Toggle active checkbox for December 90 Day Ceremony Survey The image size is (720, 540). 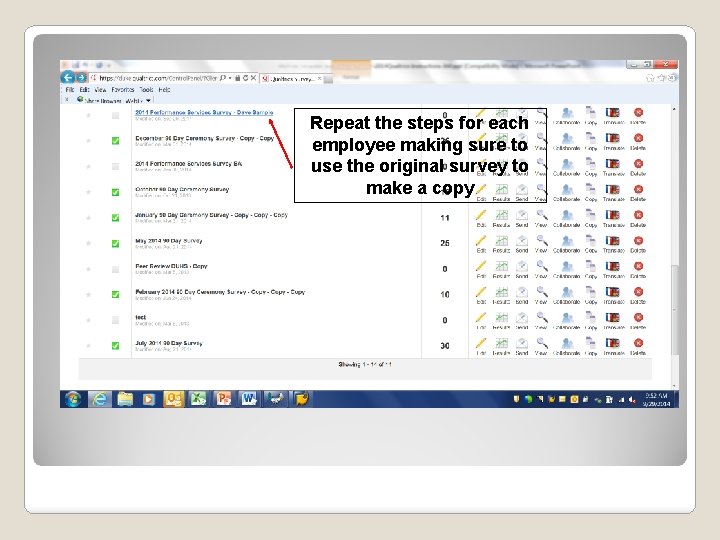(x=116, y=141)
